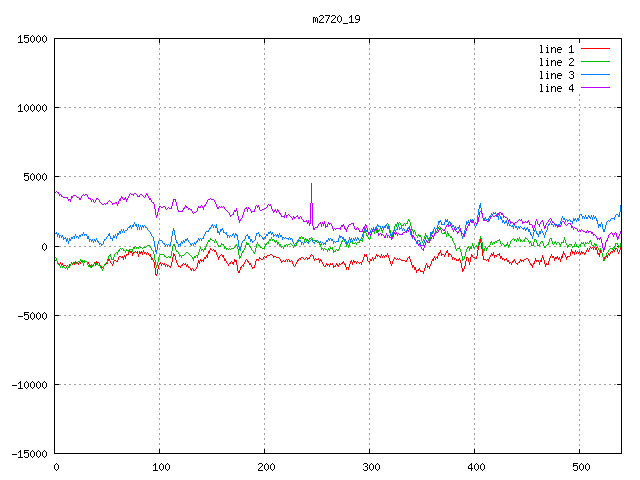The image size is (640, 480).
Task: Select the line 3 legend label
Action: 556,75
